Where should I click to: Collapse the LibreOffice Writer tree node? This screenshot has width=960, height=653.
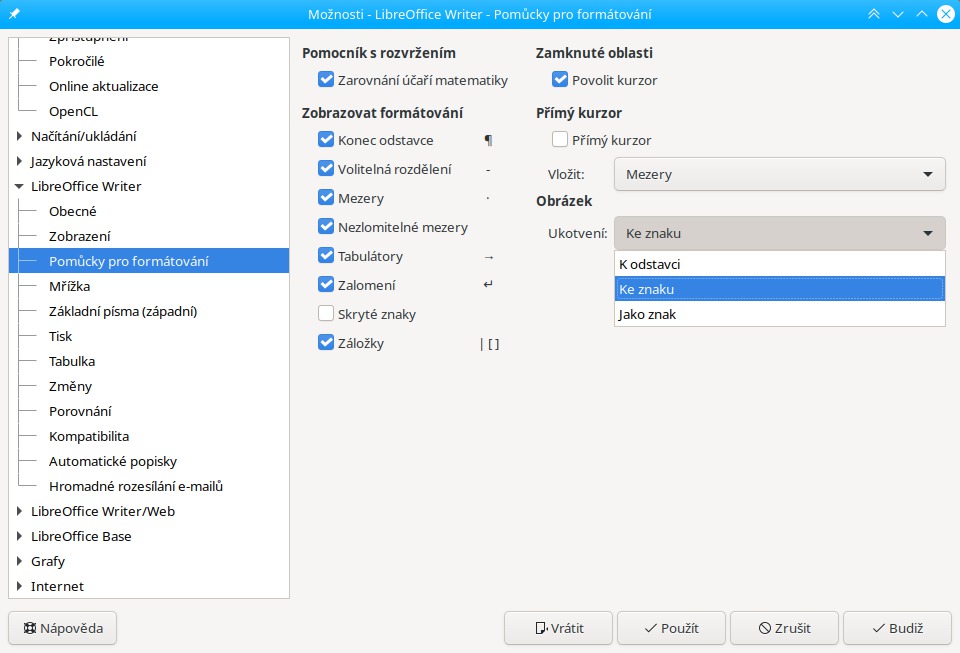coord(19,186)
